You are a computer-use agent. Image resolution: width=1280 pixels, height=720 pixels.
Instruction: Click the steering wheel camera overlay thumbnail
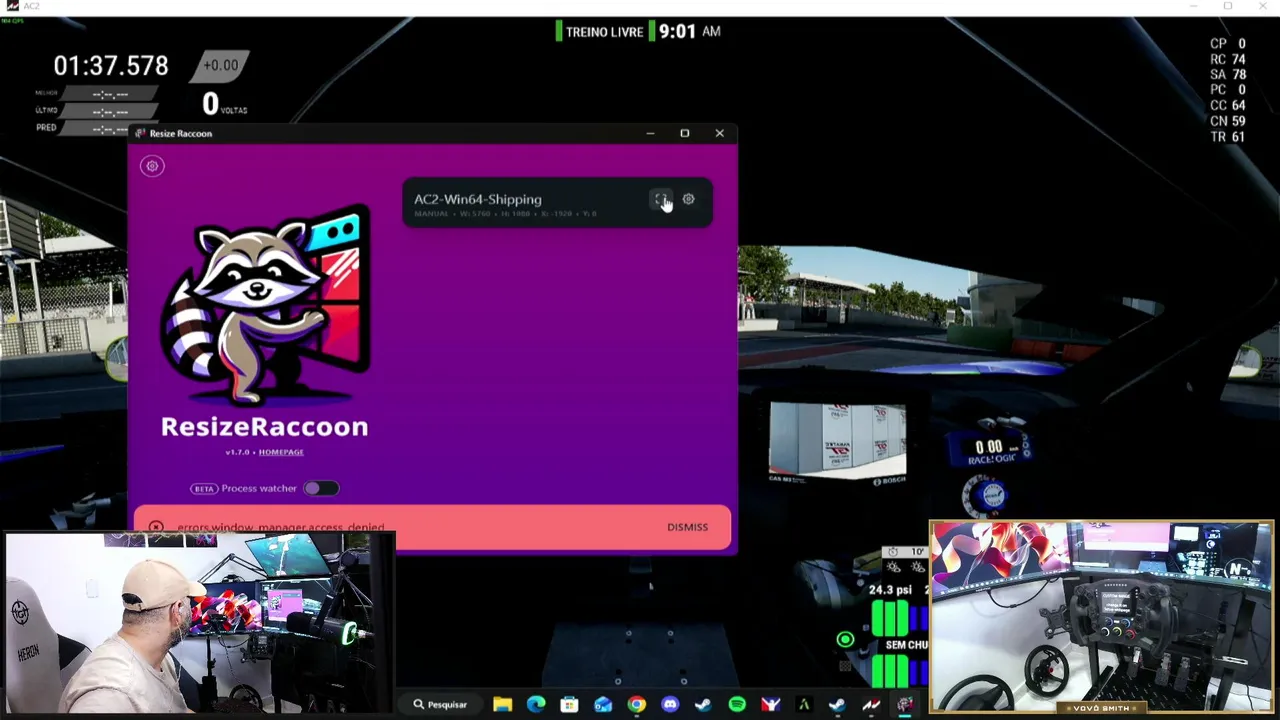[1101, 617]
